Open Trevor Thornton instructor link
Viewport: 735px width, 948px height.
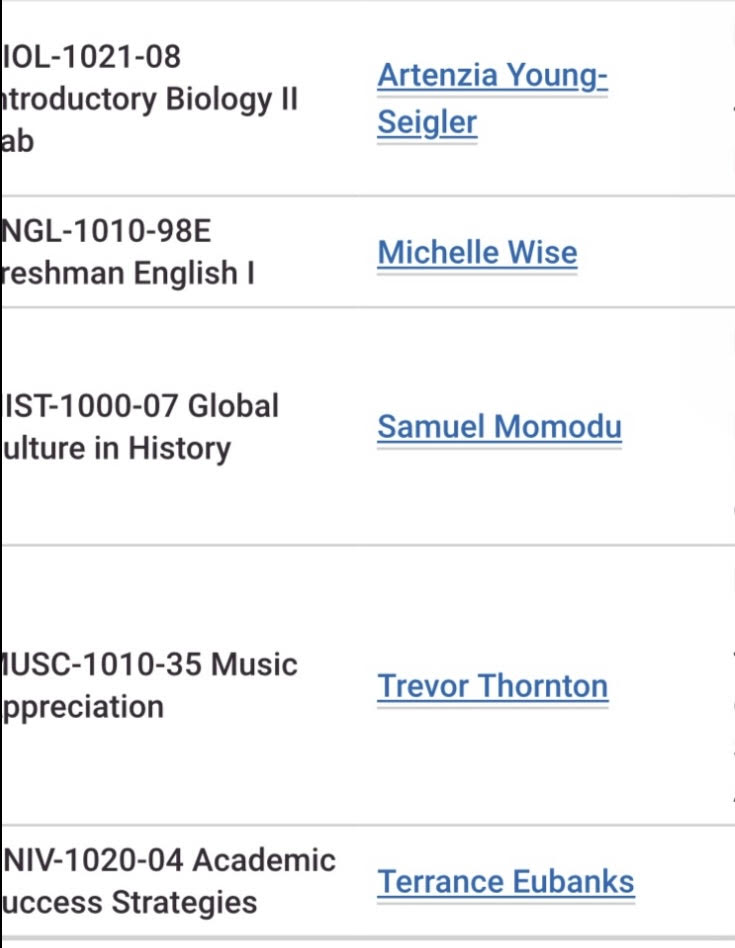coord(493,686)
